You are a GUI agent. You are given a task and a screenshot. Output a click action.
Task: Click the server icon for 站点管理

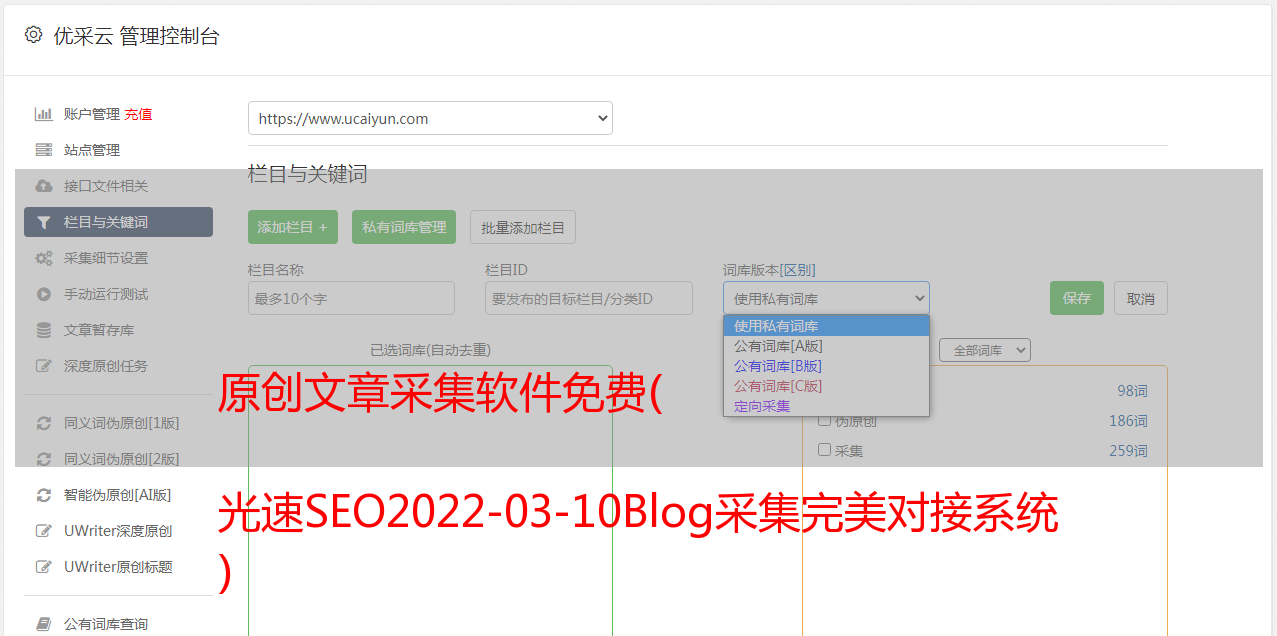43,150
